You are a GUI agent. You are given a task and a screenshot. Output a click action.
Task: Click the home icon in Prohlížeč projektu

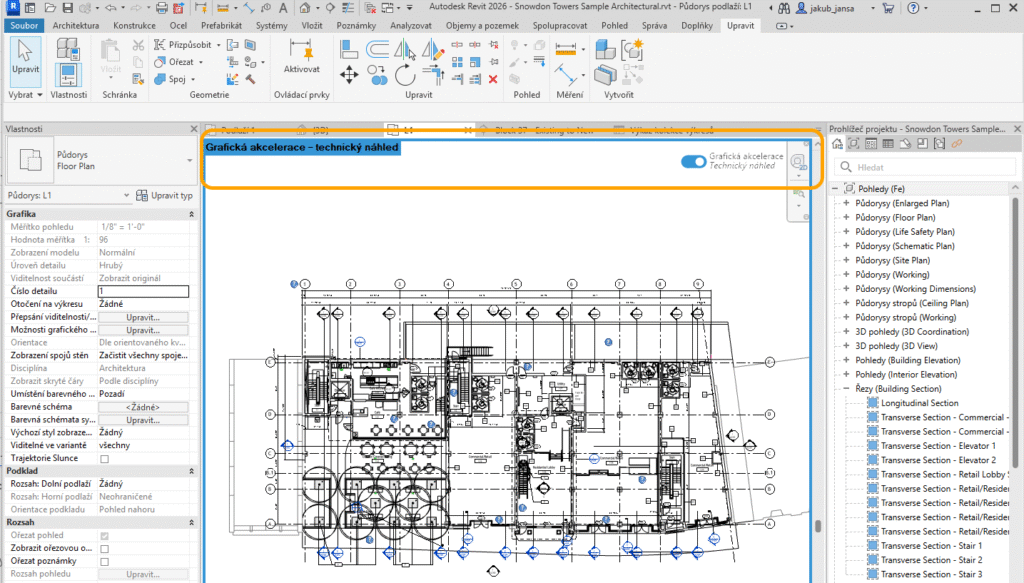point(838,143)
